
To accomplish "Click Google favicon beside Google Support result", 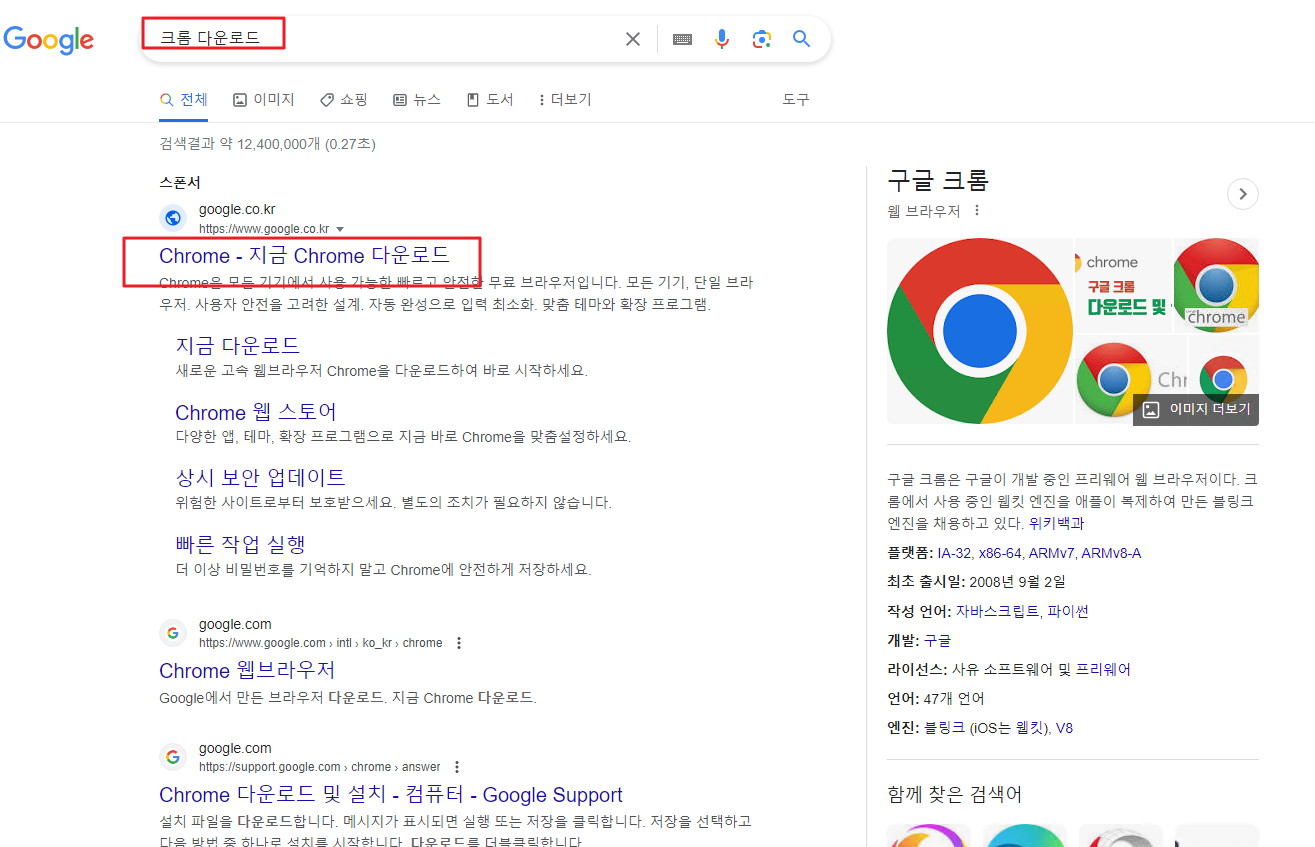I will click(173, 757).
